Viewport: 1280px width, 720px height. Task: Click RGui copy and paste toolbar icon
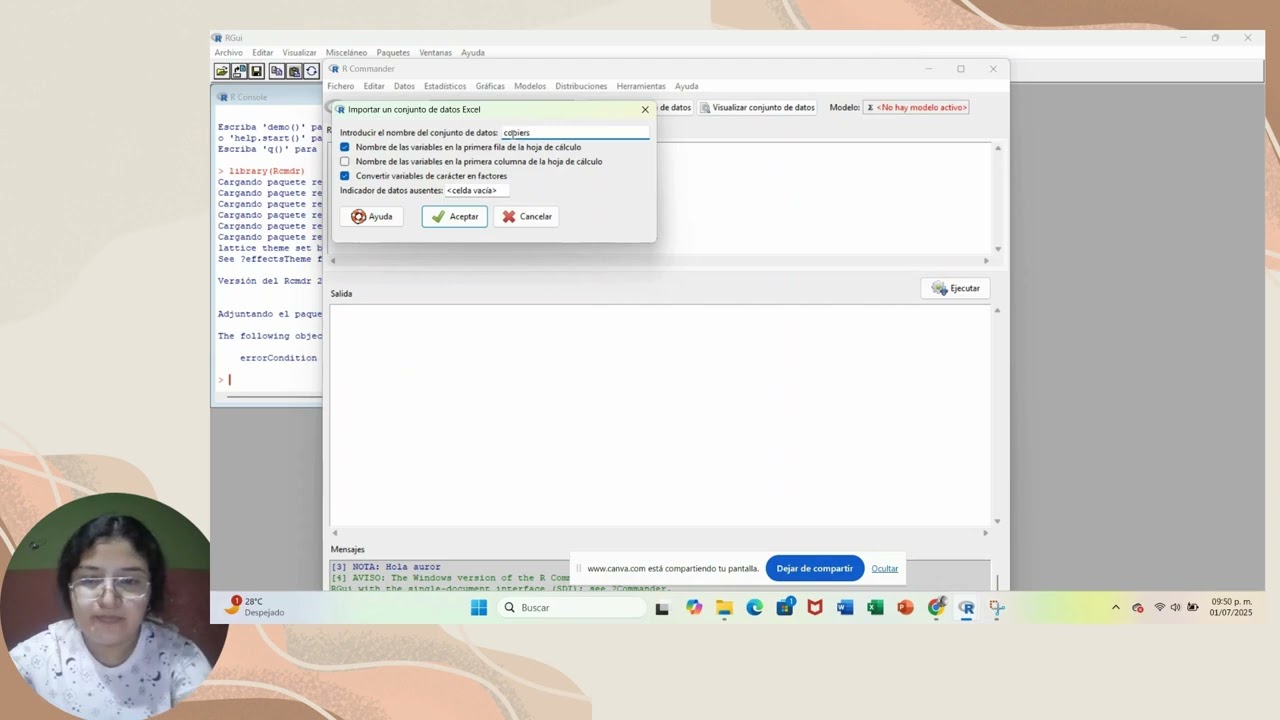pyautogui.click(x=312, y=71)
